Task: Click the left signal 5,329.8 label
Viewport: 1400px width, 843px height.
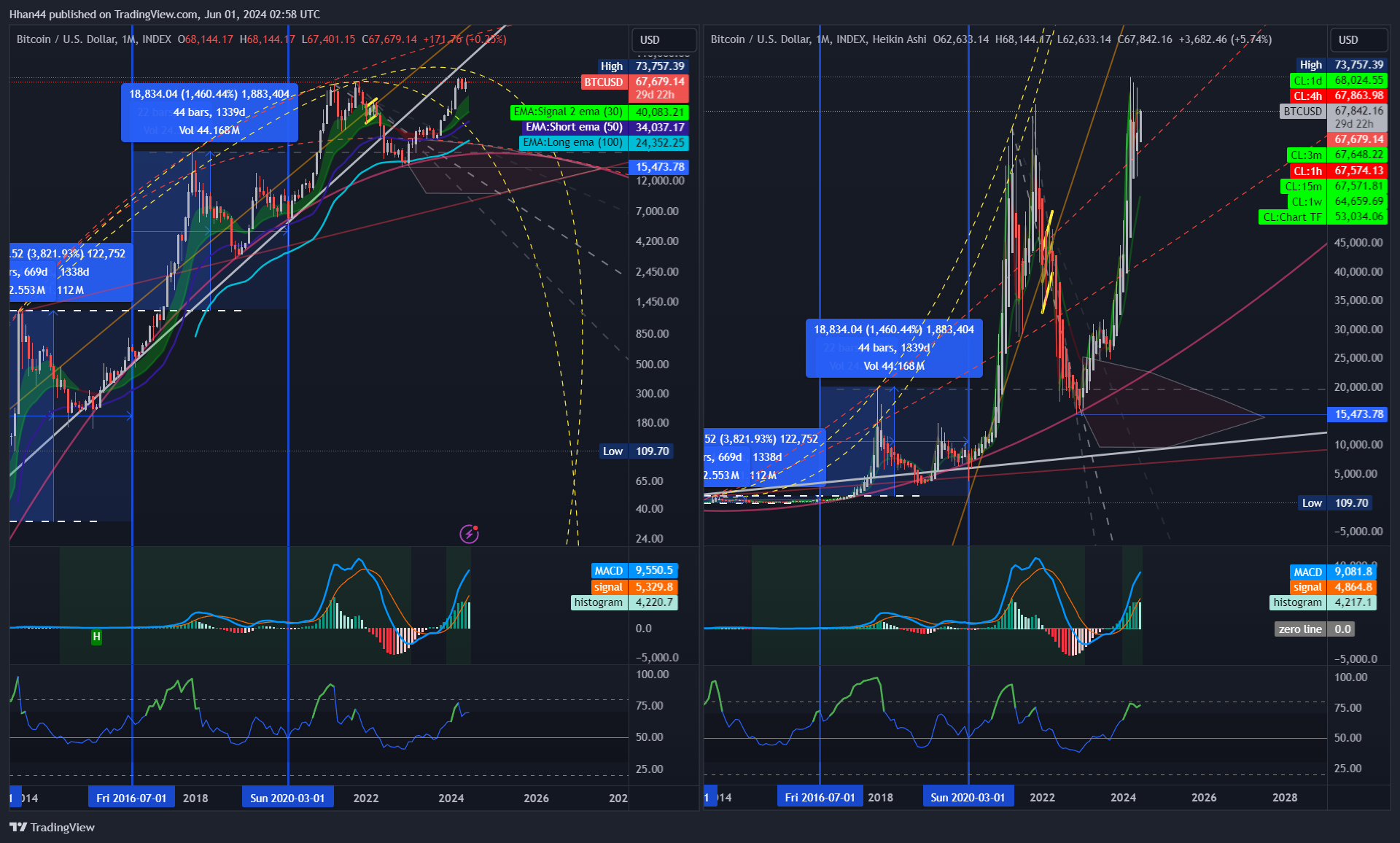Action: click(634, 586)
